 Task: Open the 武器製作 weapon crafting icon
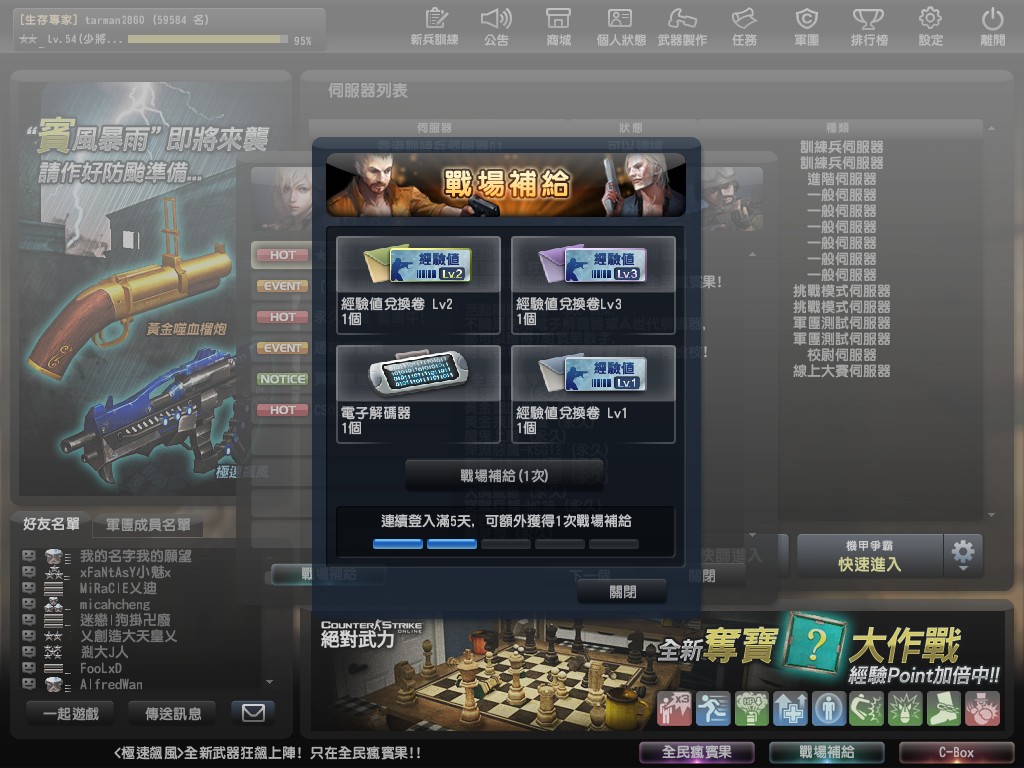(682, 26)
